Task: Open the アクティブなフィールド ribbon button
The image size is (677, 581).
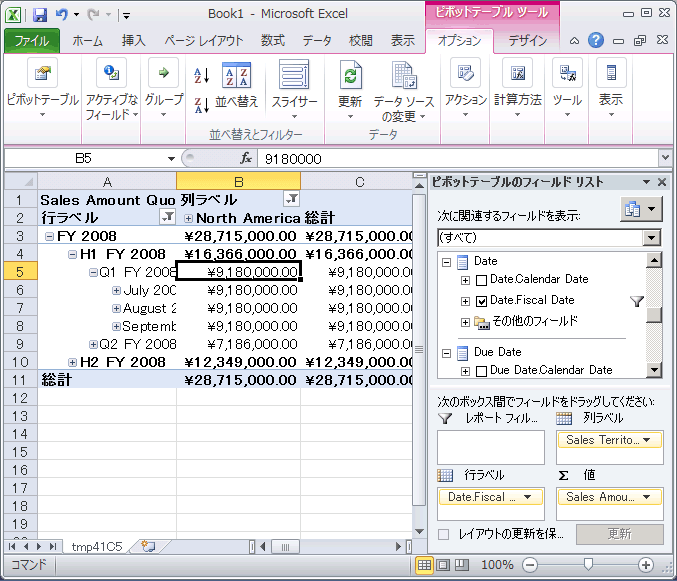Action: 111,88
